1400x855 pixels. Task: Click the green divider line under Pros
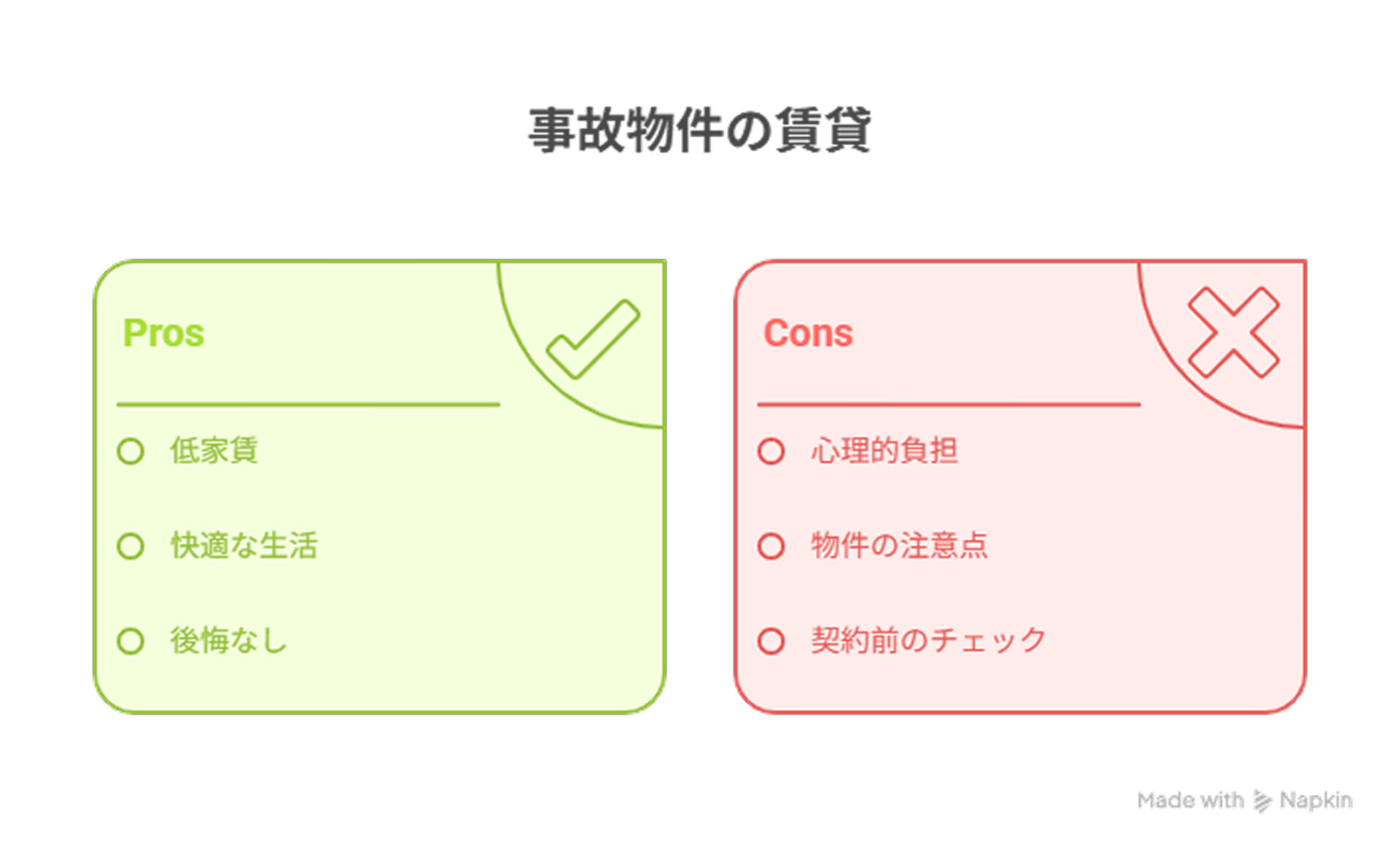[308, 403]
